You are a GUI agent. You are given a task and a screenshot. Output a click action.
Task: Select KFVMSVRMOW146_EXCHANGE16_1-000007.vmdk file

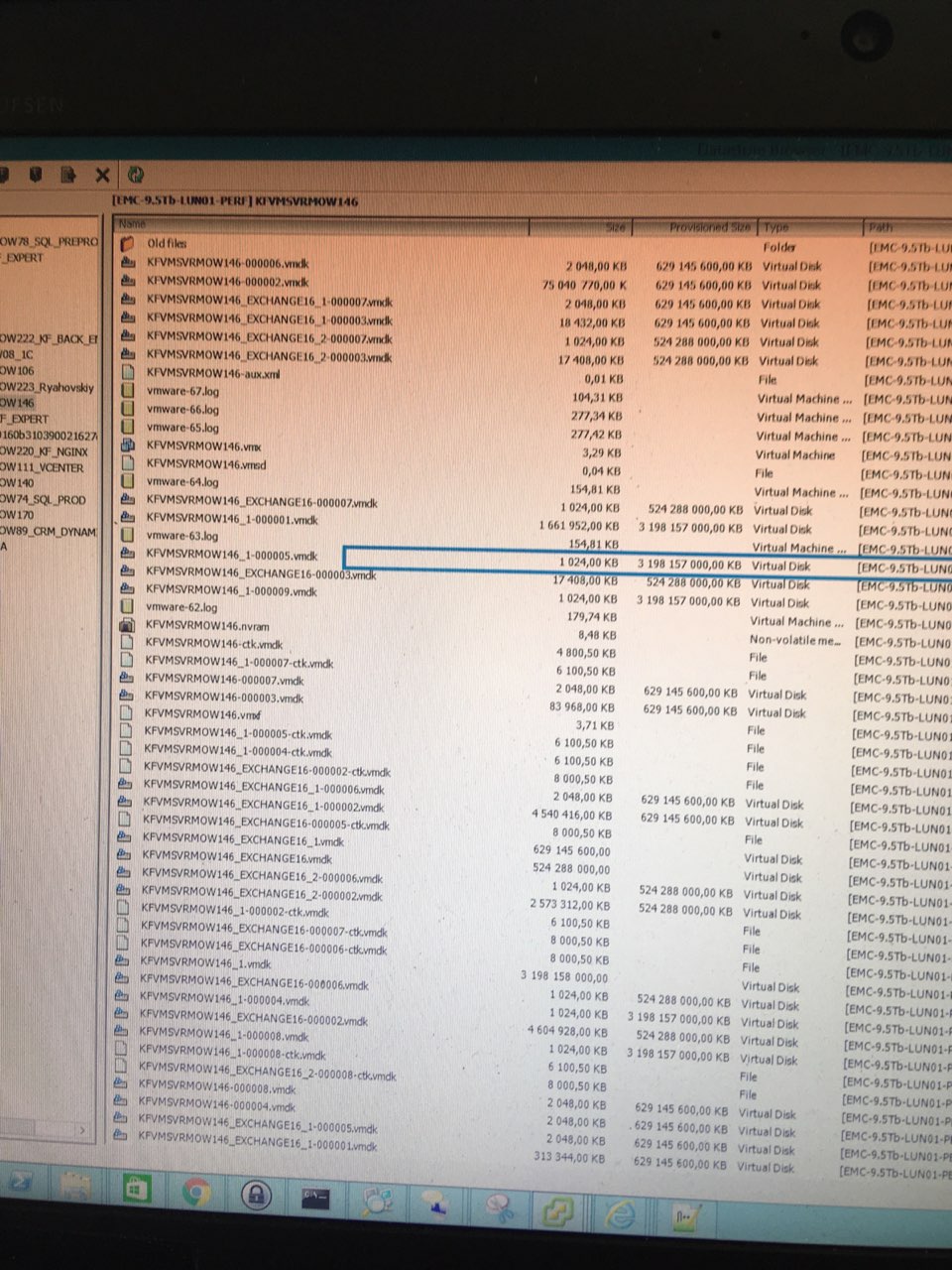[x=270, y=301]
